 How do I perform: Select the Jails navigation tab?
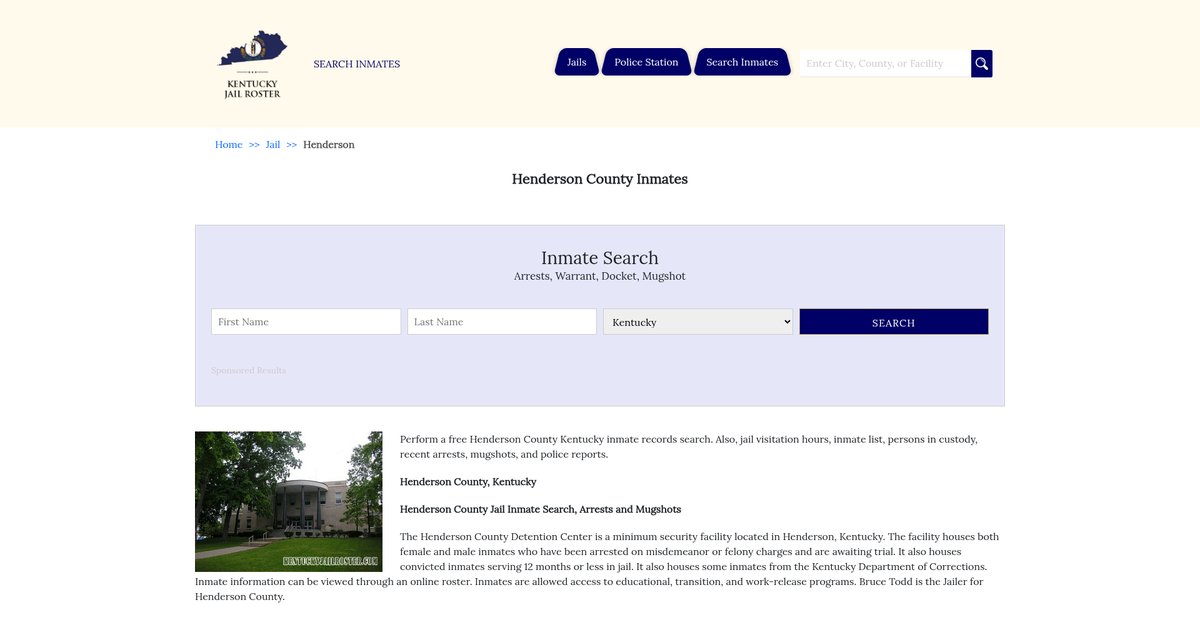click(x=577, y=62)
